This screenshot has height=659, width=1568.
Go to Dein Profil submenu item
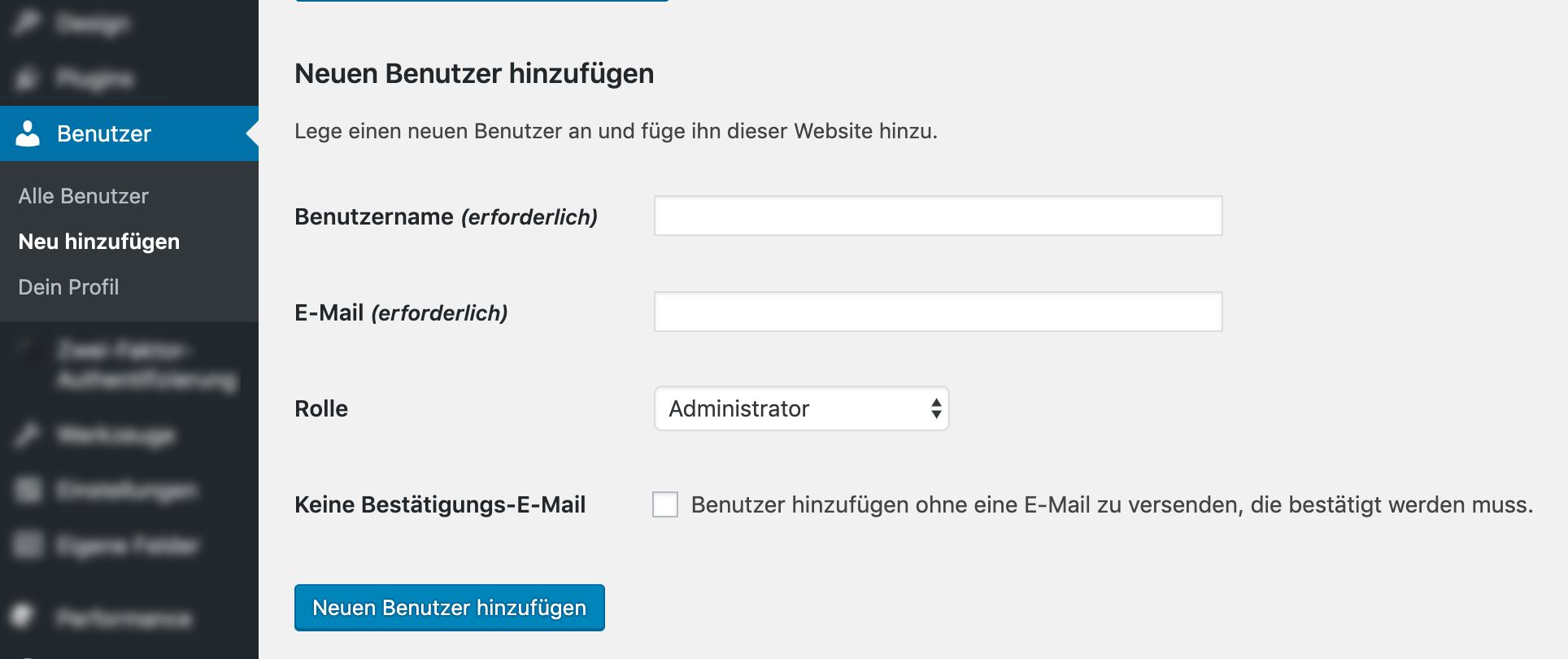68,287
